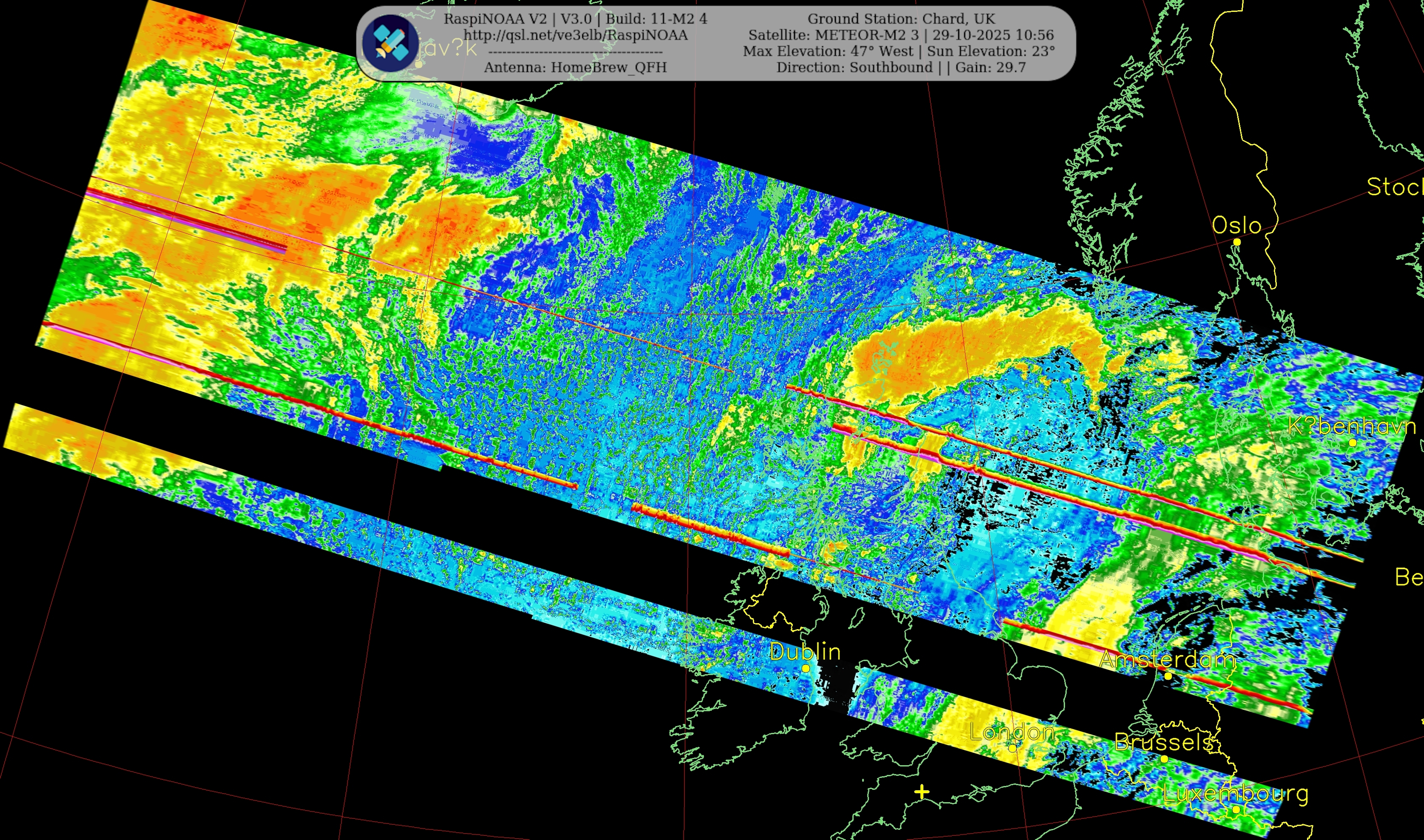
Task: Open the qsl.net RaspiNOAA URL
Action: pyautogui.click(x=575, y=35)
